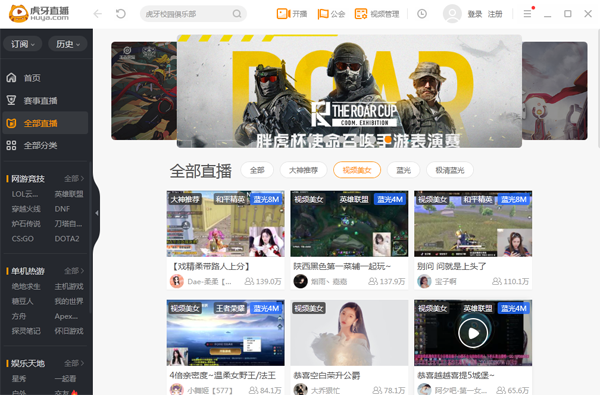Open 怀旧游戏 category in sidebar
The image size is (600, 395).
[69, 331]
